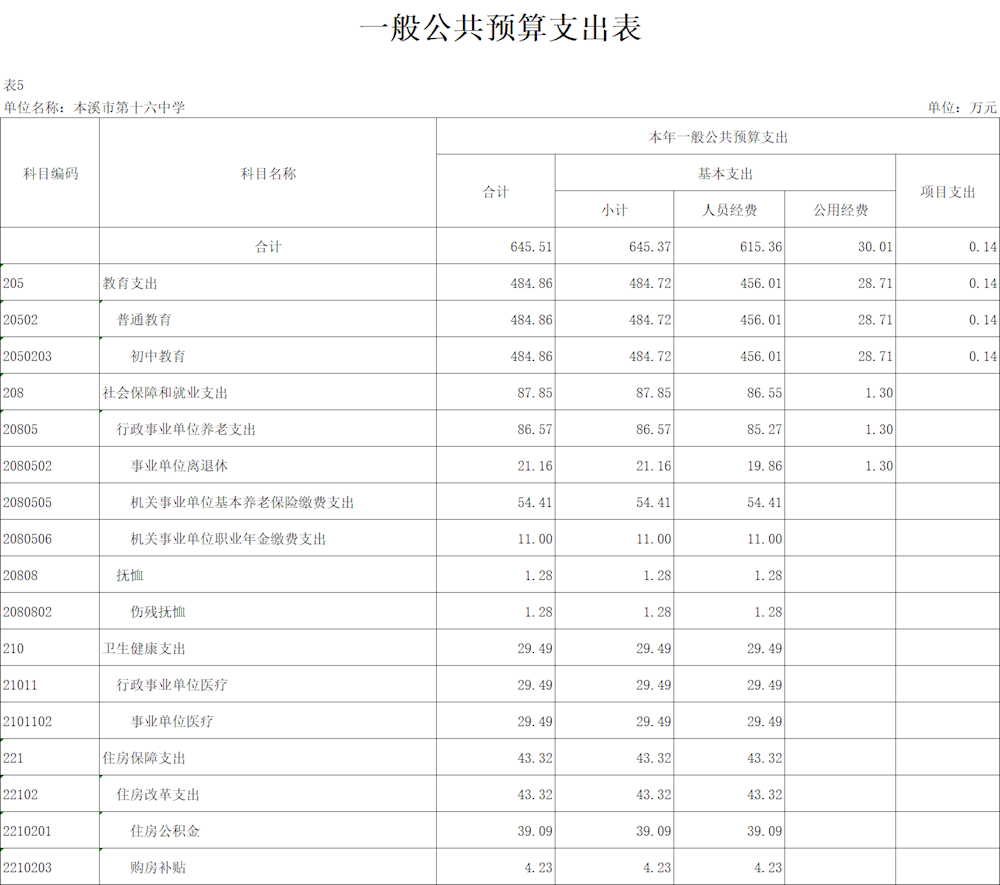Viewport: 1000px width, 885px height.
Task: Click the 住房公积金 row name
Action: pos(165,831)
